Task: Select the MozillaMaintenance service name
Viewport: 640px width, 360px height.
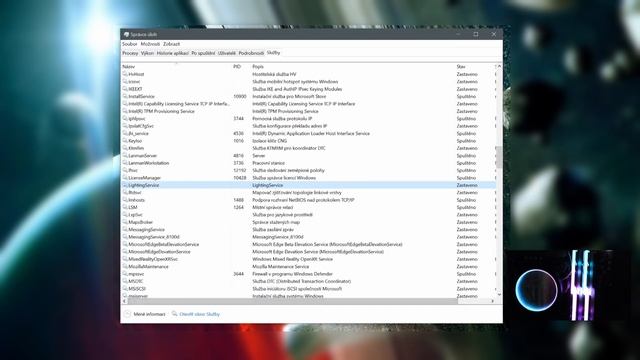Action: coord(148,267)
